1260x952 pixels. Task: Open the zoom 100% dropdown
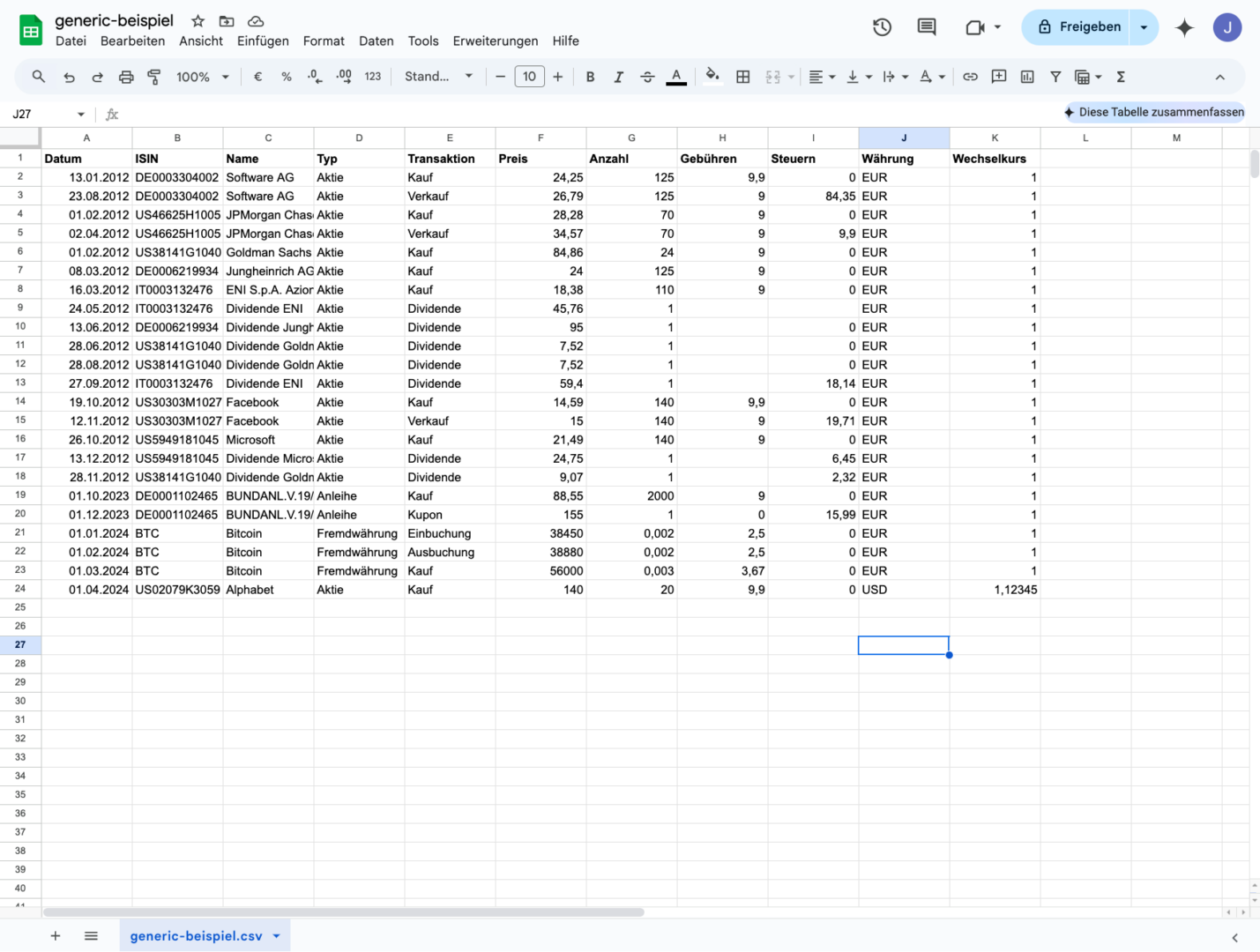click(203, 77)
